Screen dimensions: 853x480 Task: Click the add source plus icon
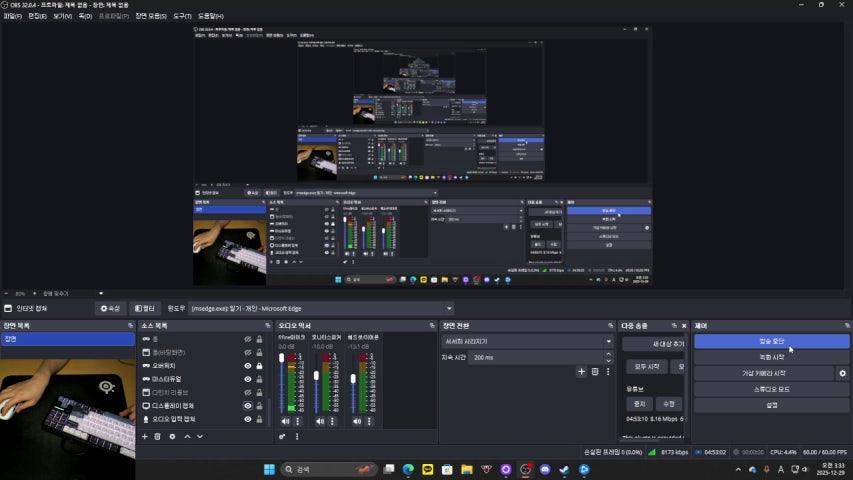tap(145, 436)
